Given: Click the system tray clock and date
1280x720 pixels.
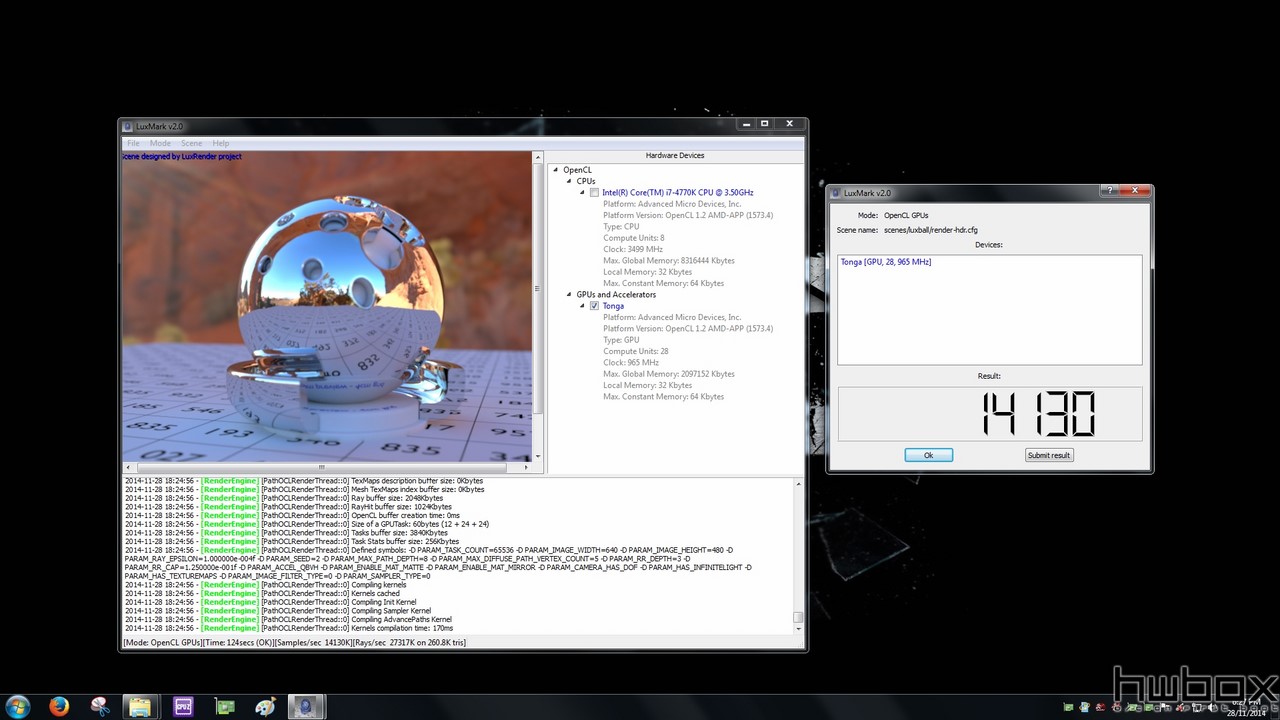Looking at the screenshot, I should pyautogui.click(x=1247, y=706).
